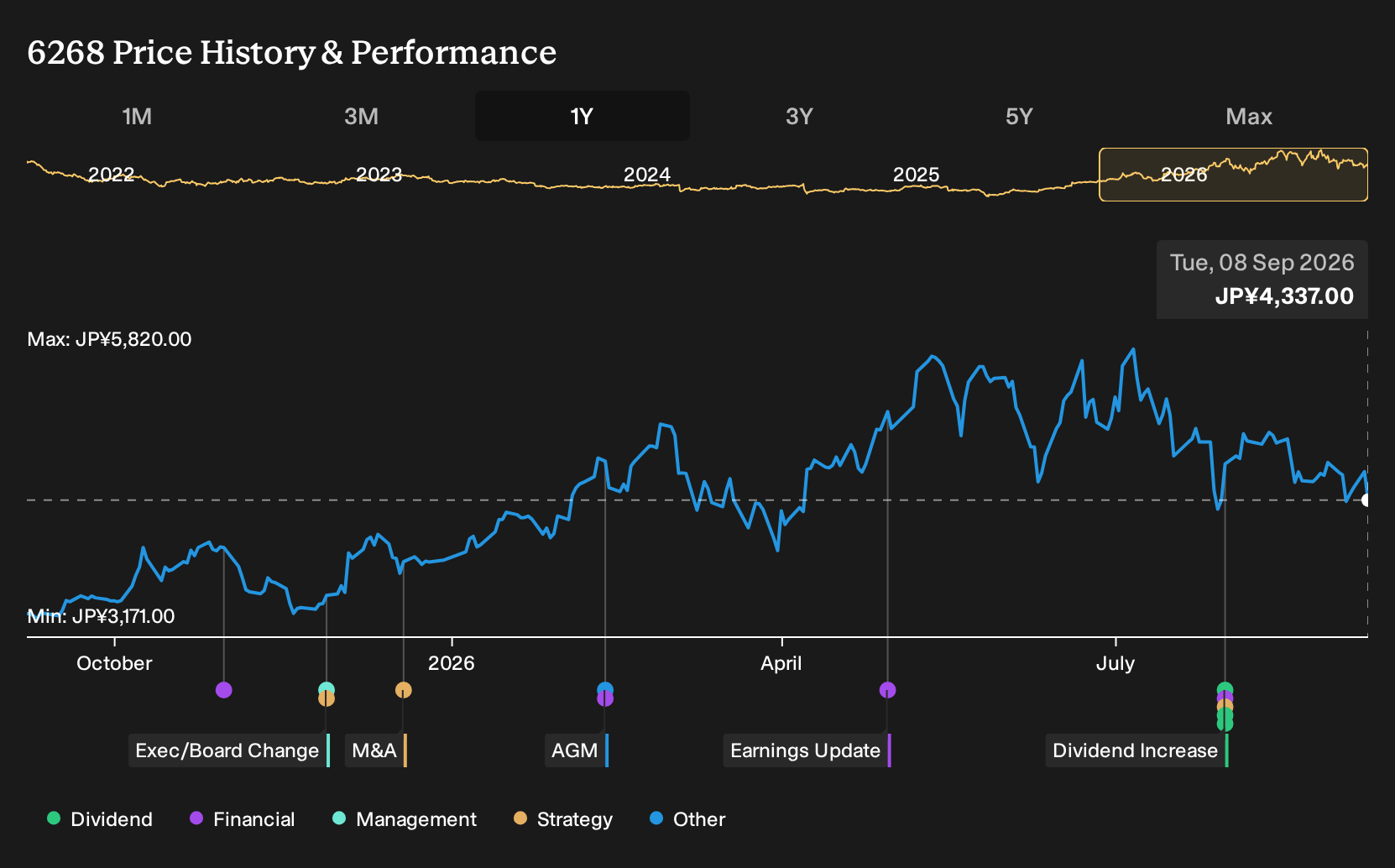Click the highlighted 2026 range selector window
This screenshot has height=868, width=1395.
point(1234,175)
